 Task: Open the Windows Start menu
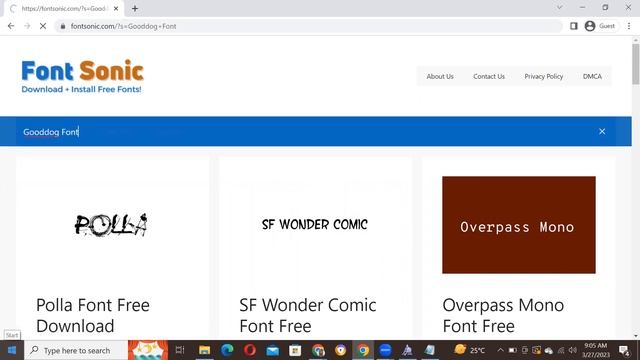point(12,350)
